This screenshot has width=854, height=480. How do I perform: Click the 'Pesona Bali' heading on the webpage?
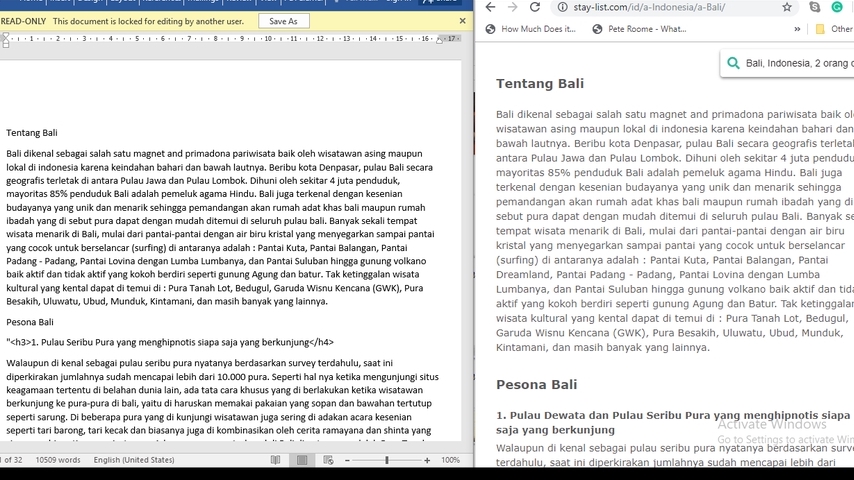(x=536, y=385)
